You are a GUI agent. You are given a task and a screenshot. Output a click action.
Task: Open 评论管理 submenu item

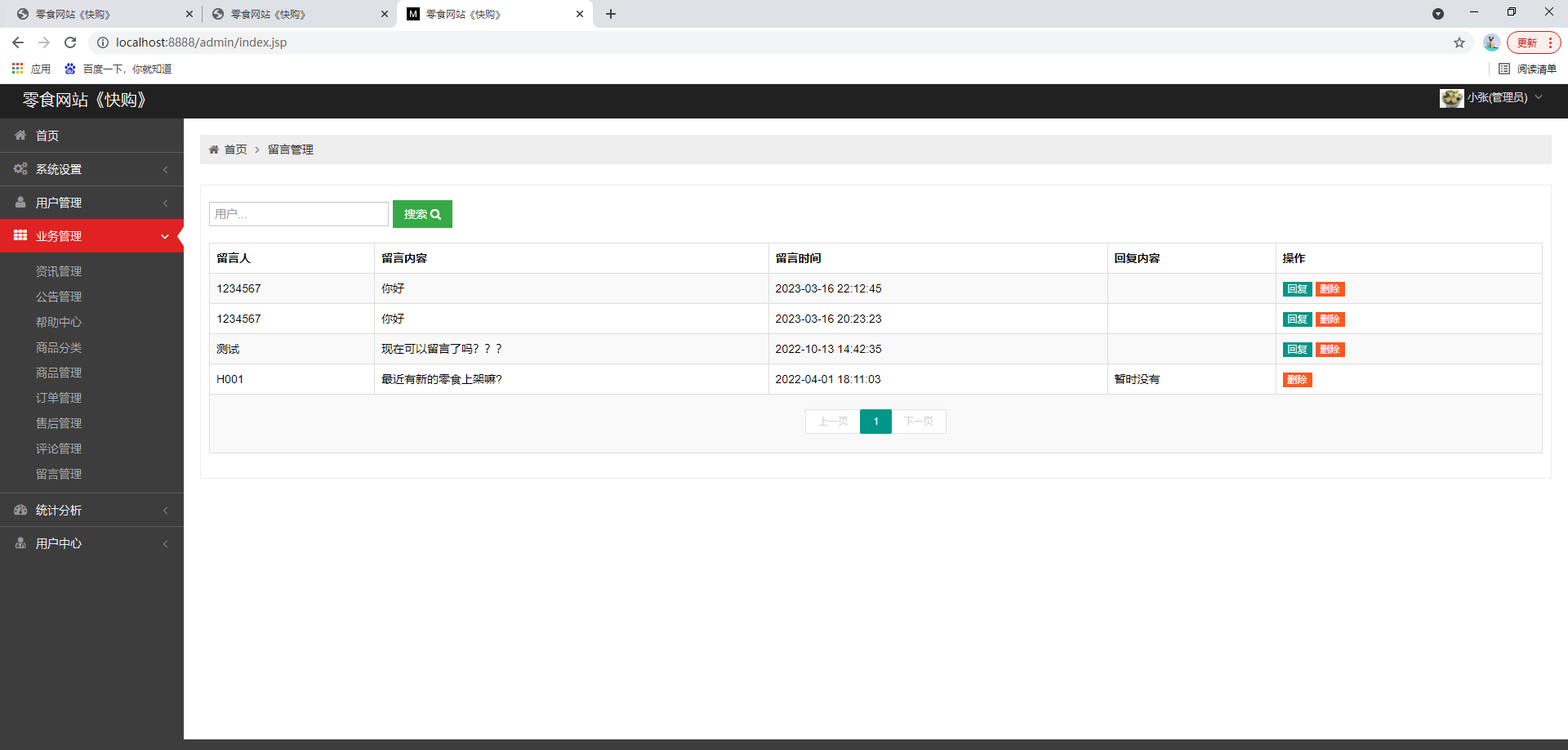click(x=59, y=449)
